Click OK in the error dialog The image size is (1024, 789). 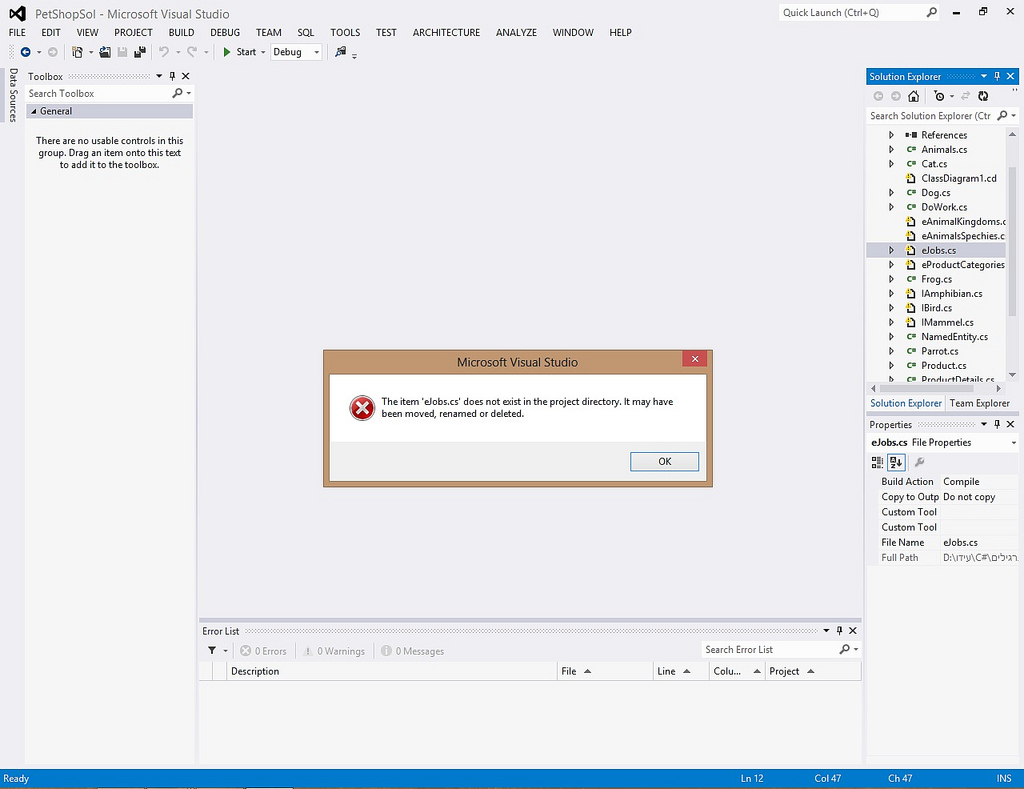click(x=664, y=461)
